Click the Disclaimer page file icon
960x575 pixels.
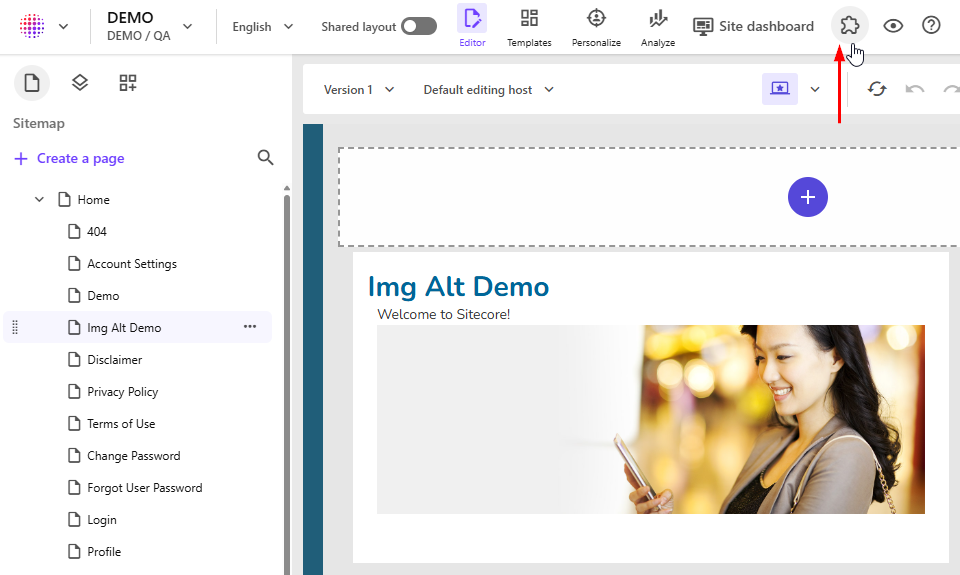(x=74, y=359)
